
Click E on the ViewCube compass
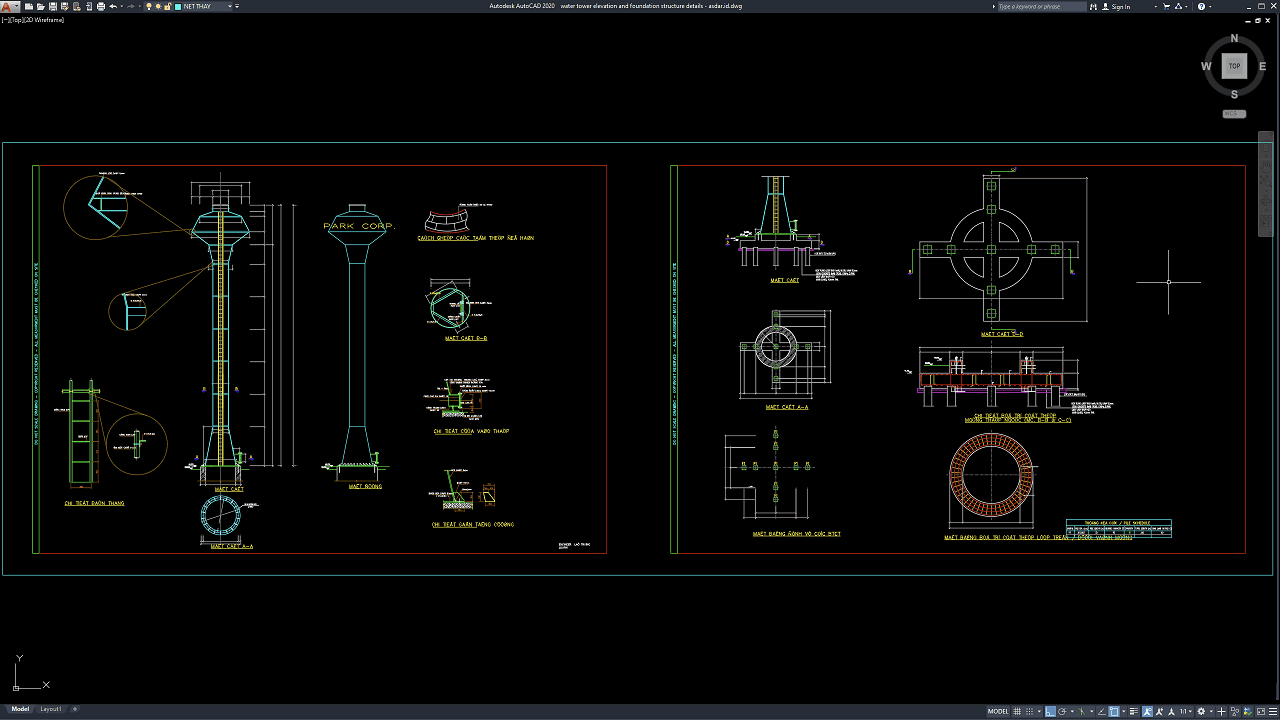[x=1262, y=66]
